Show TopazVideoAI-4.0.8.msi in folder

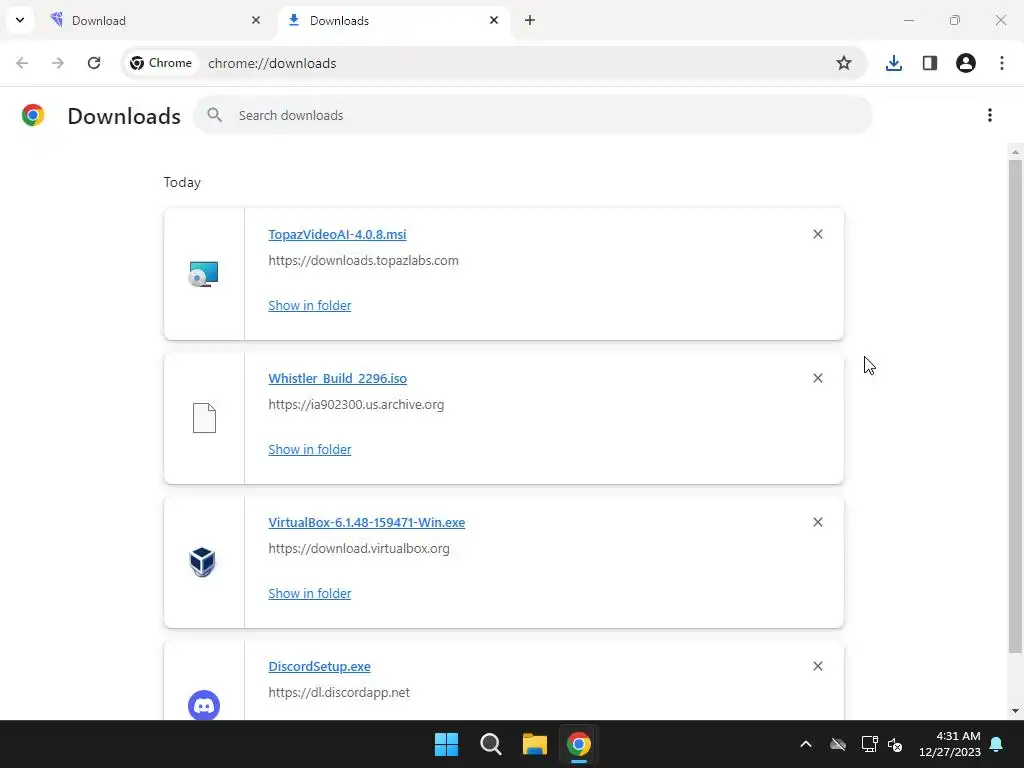(310, 306)
